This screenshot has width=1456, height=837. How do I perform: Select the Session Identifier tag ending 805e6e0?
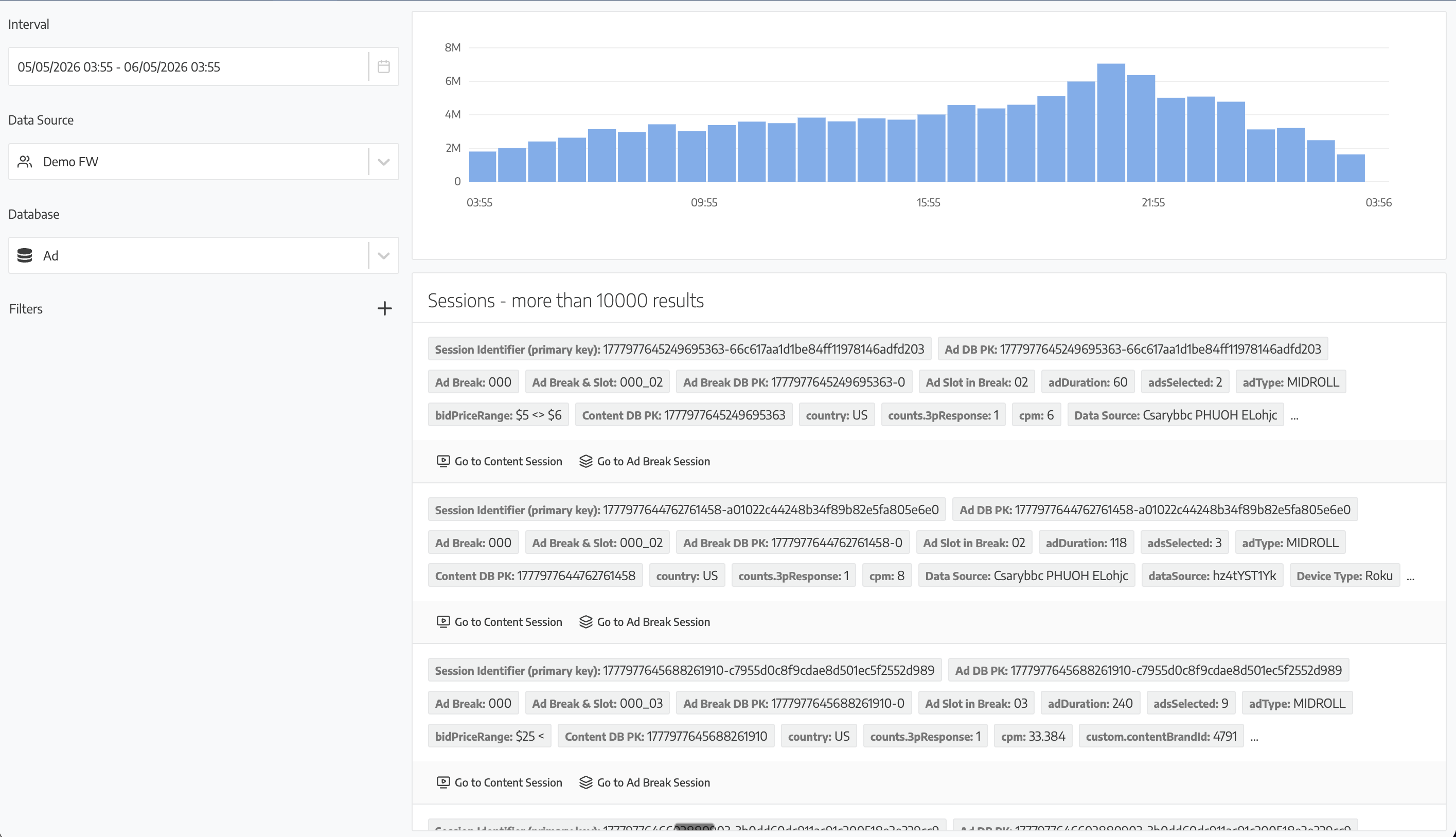tap(687, 509)
